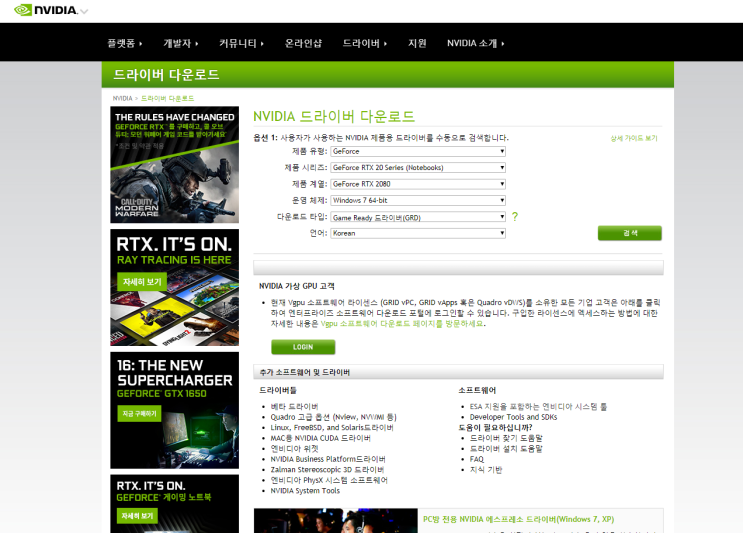Open the MAC용 NVIDIA CUDA 드라이버 link

tap(320, 438)
